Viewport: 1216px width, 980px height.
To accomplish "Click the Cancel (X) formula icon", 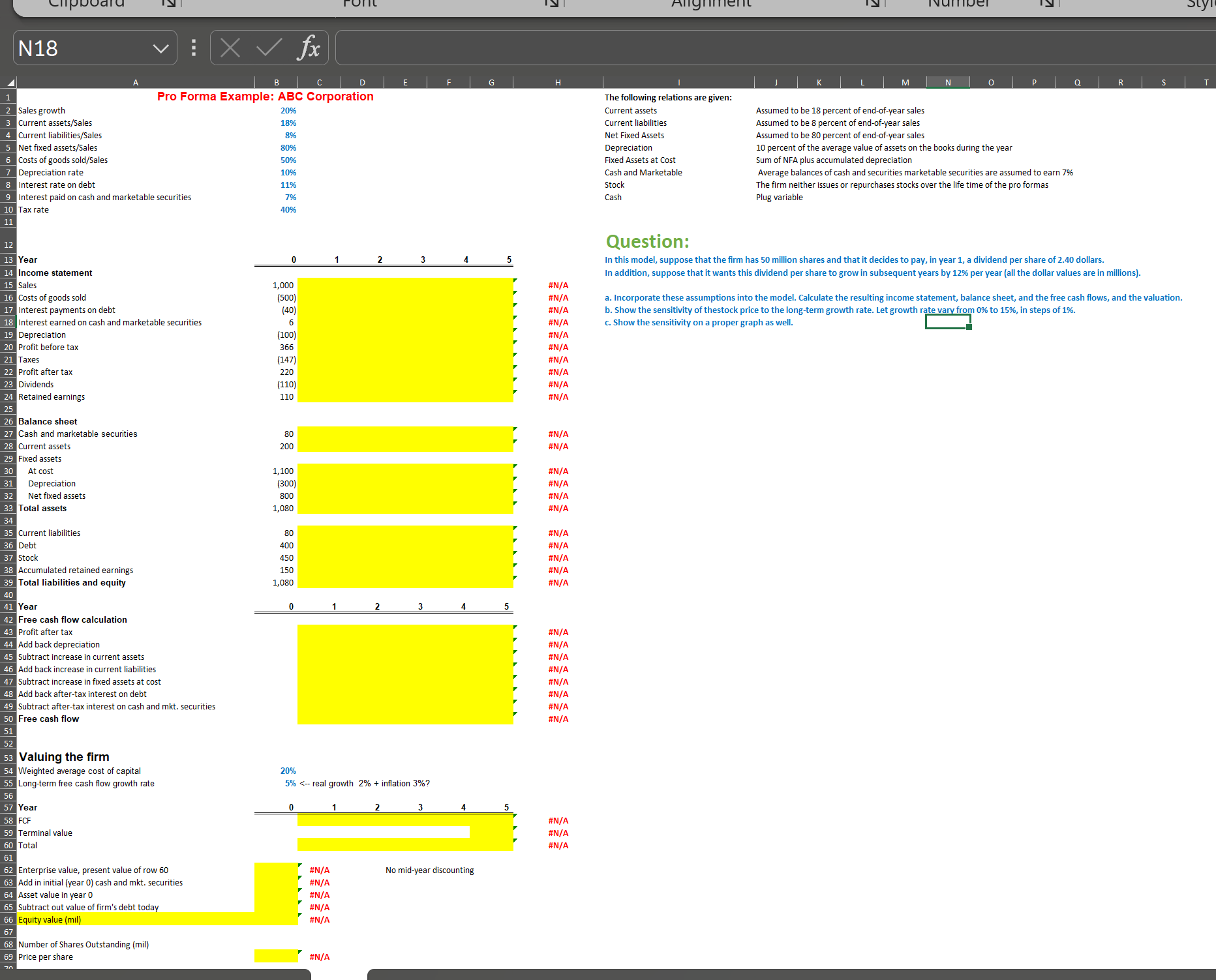I will 230,48.
